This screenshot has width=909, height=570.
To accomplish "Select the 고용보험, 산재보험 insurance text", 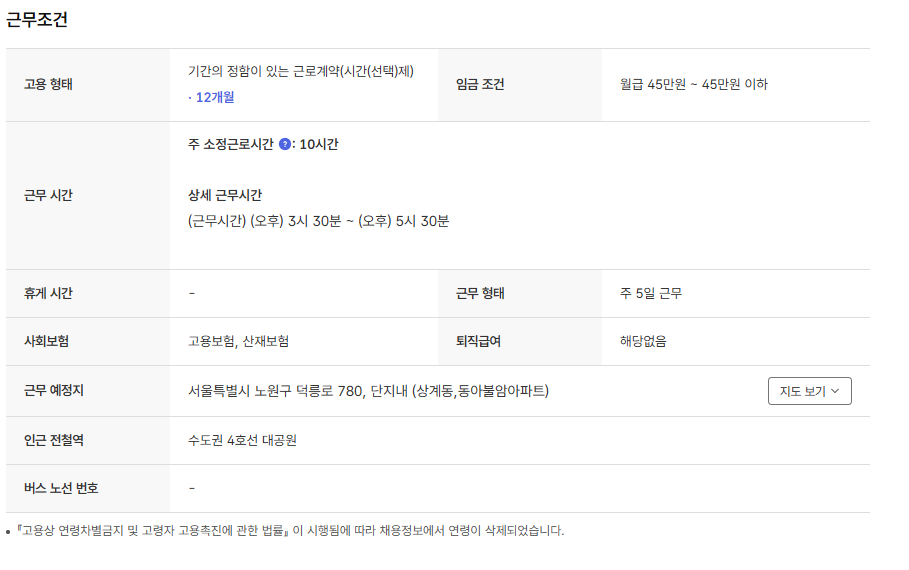I will [x=238, y=341].
